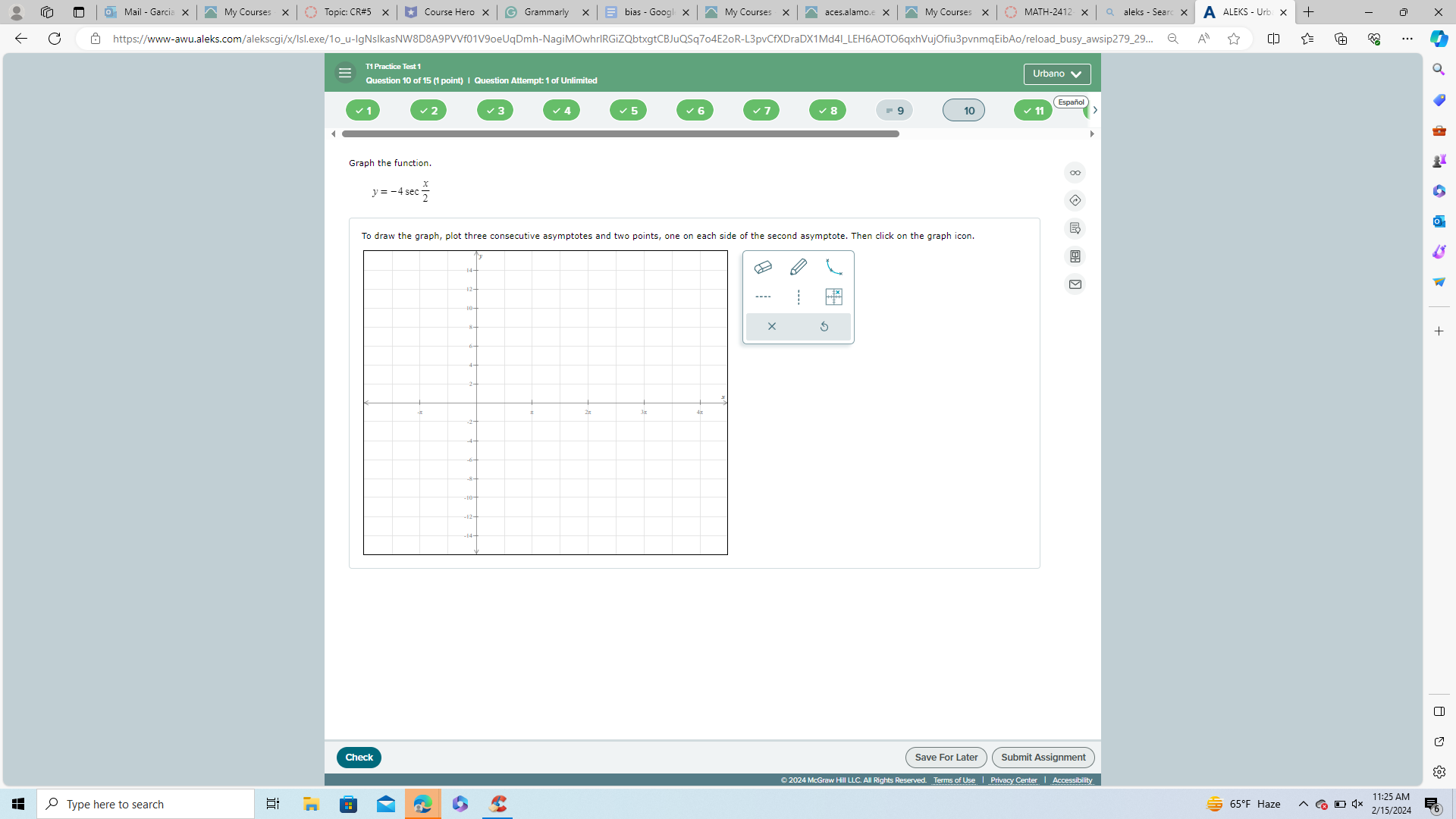The image size is (1456, 819).
Task: Select the eraser tool in the graph palette
Action: (x=763, y=267)
